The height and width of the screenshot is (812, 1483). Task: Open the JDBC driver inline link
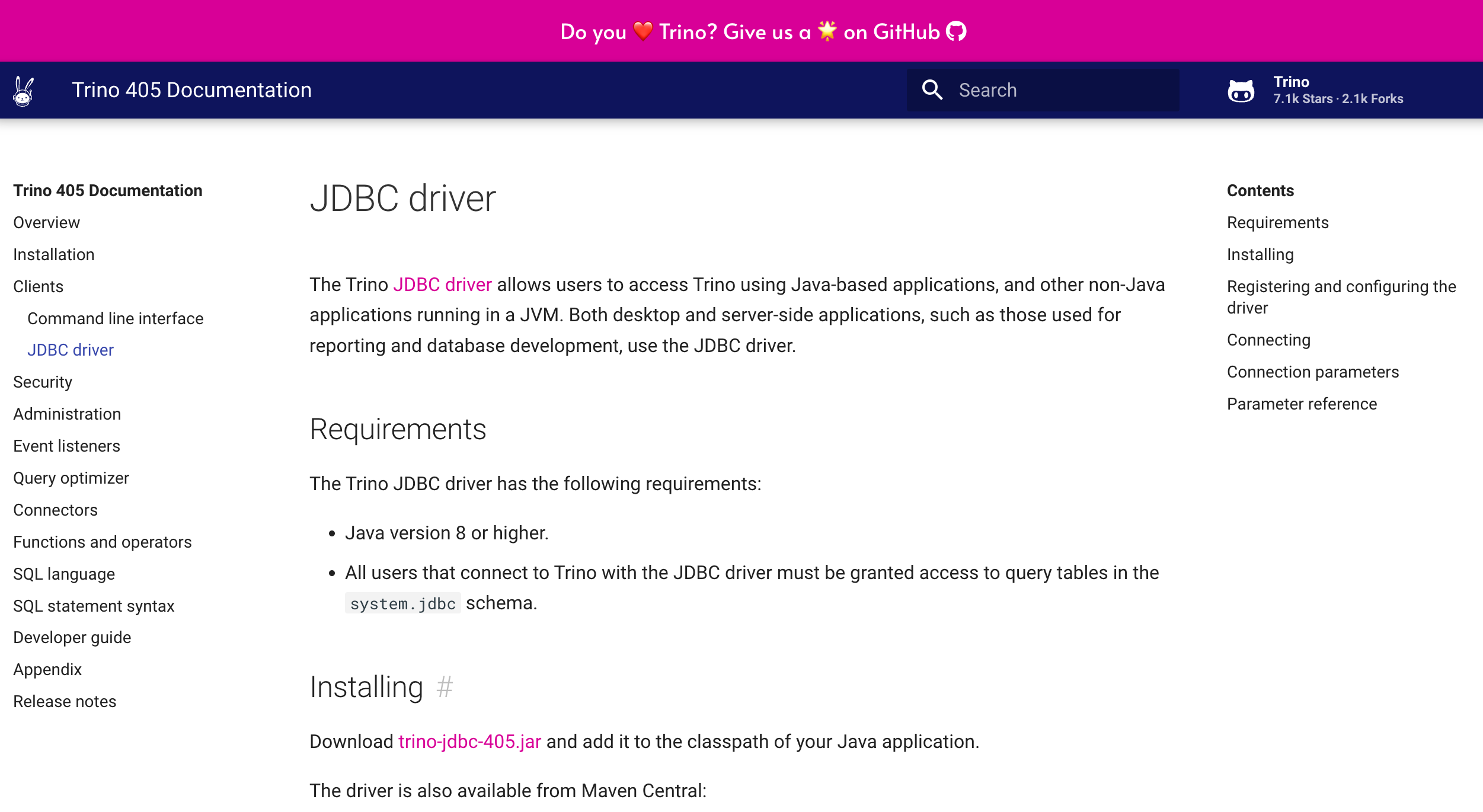click(x=442, y=284)
